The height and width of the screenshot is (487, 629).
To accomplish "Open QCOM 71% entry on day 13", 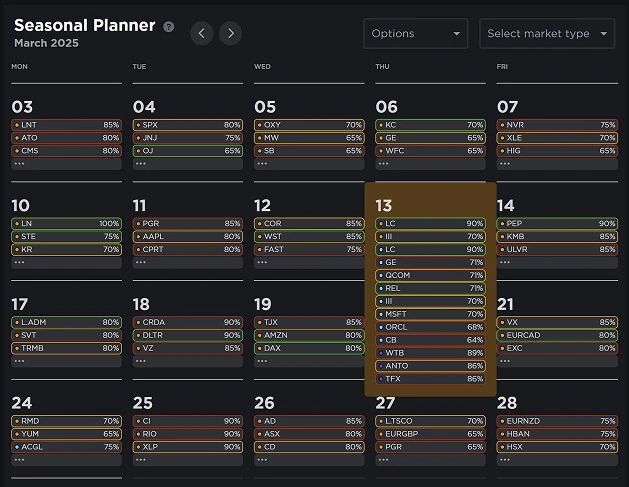I will click(x=431, y=275).
